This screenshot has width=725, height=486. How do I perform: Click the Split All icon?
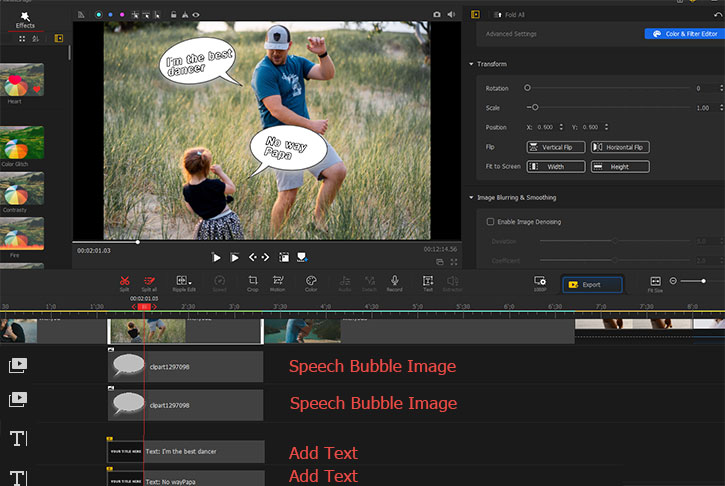click(x=151, y=281)
